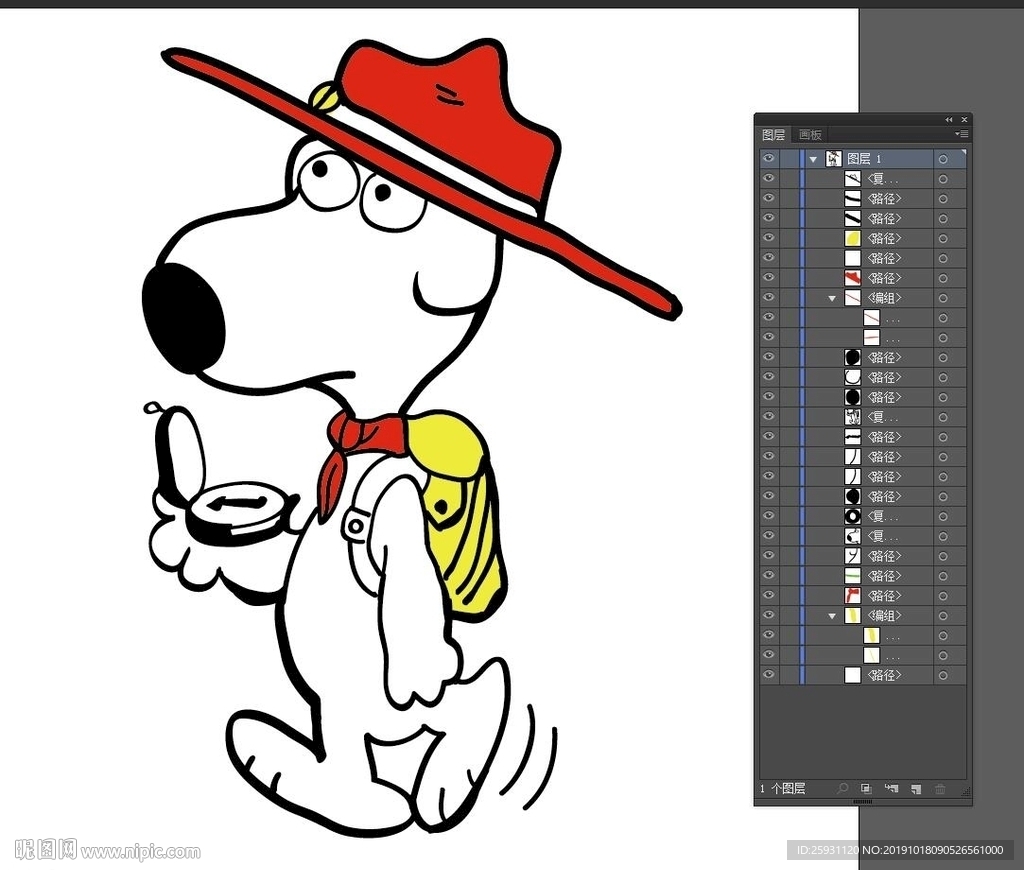Click the ring-shaped 复 row thumbnail

tap(852, 517)
